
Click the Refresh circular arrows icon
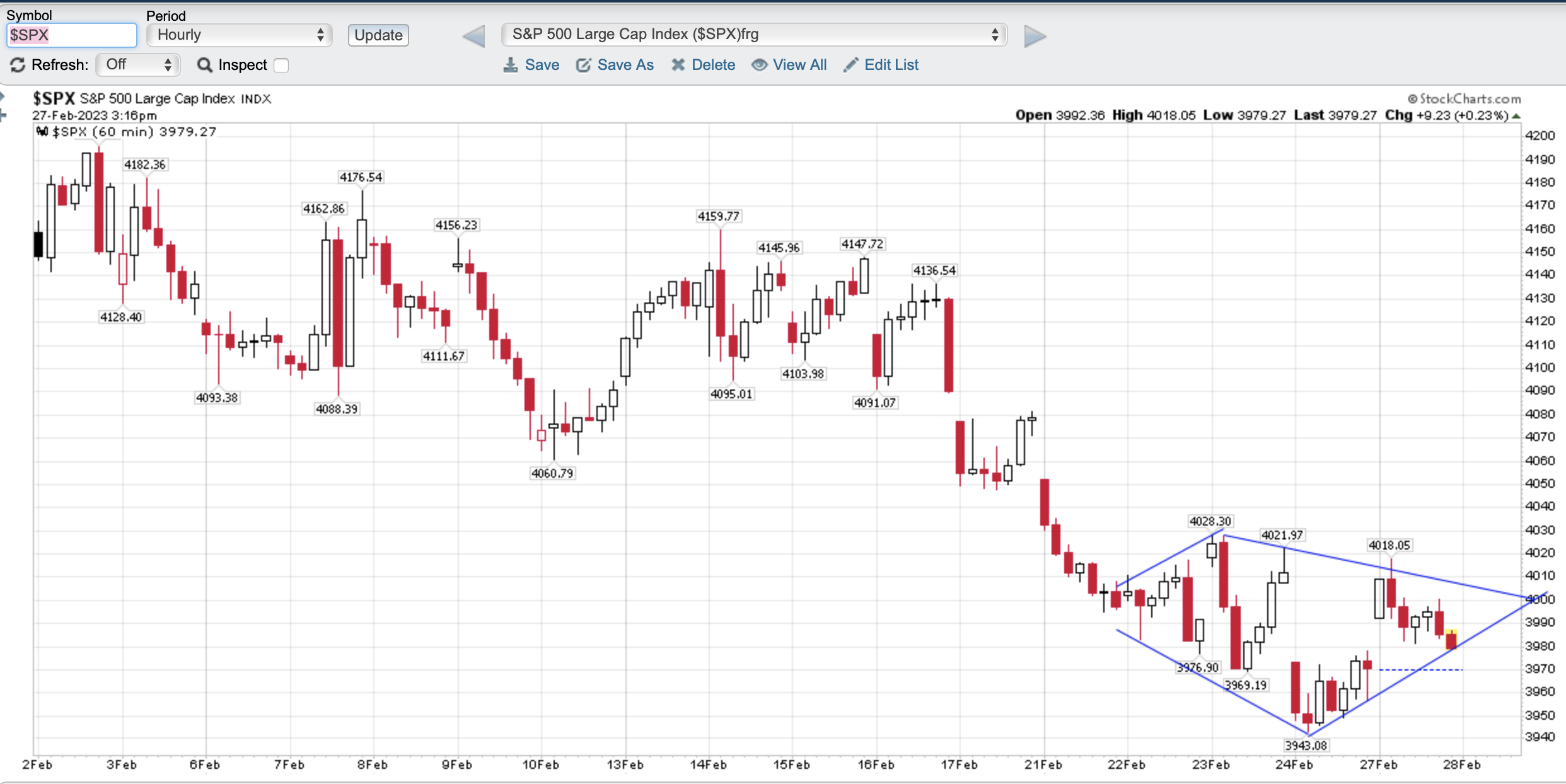point(18,65)
